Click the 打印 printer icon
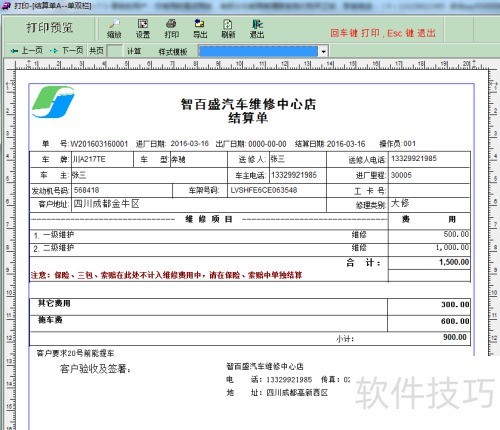The image size is (500, 430). pyautogui.click(x=171, y=24)
